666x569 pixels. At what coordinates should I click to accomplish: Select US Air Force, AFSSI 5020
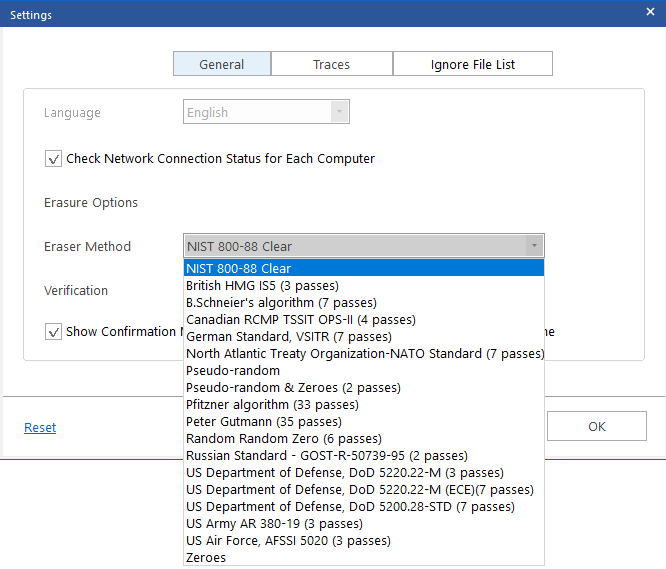pyautogui.click(x=364, y=540)
